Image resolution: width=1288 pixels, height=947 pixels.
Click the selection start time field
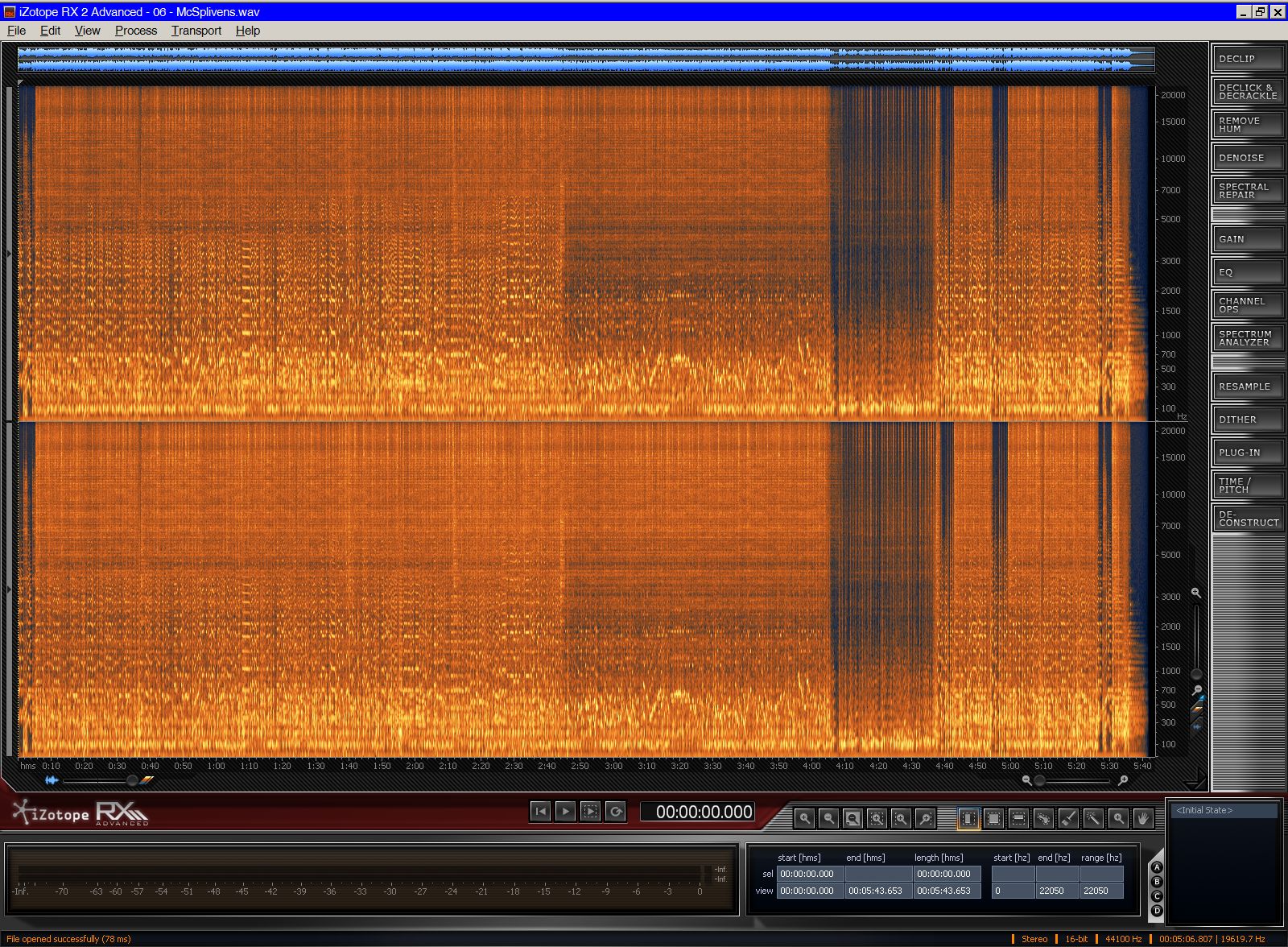click(x=810, y=874)
